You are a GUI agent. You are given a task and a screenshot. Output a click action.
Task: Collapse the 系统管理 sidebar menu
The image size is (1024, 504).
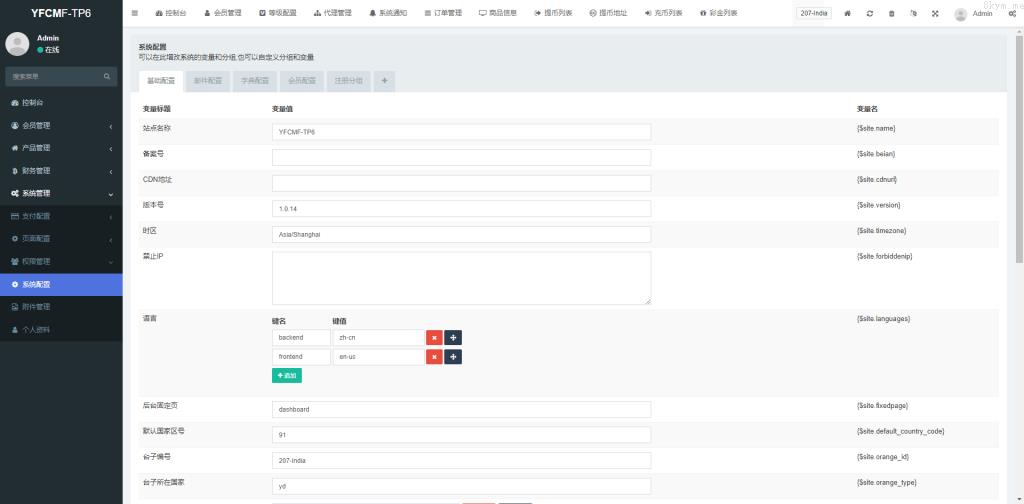(60, 193)
